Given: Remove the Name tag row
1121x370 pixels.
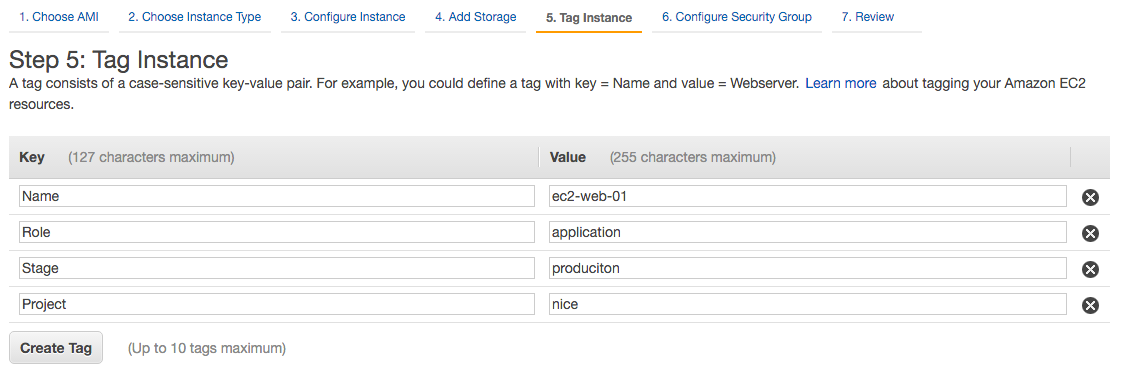Looking at the screenshot, I should (1090, 197).
